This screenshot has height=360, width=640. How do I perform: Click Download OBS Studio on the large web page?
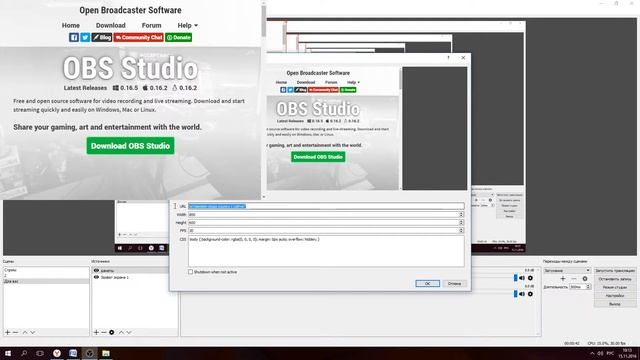click(130, 146)
